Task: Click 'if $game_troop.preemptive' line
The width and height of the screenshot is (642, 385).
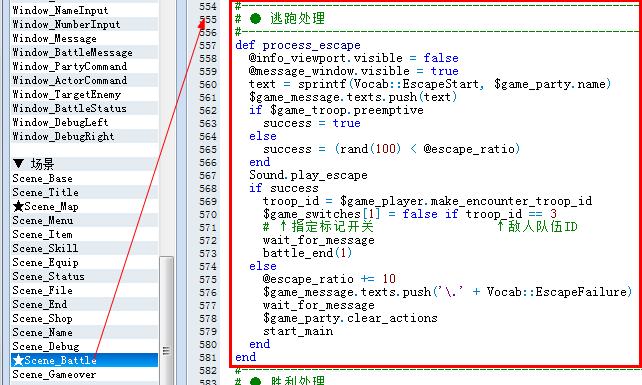Action: [x=336, y=110]
